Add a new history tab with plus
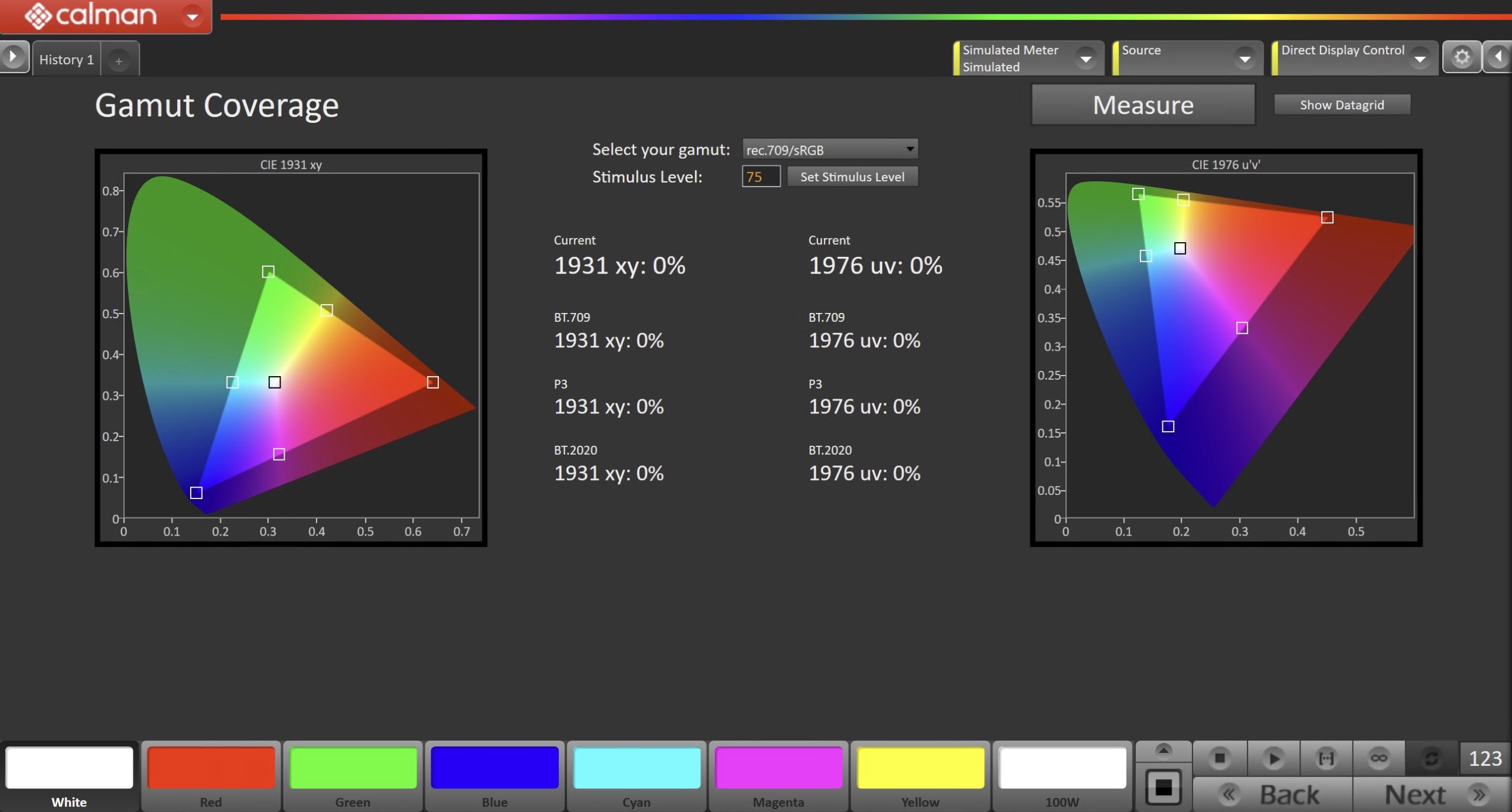Viewport: 1512px width, 812px height. point(119,61)
